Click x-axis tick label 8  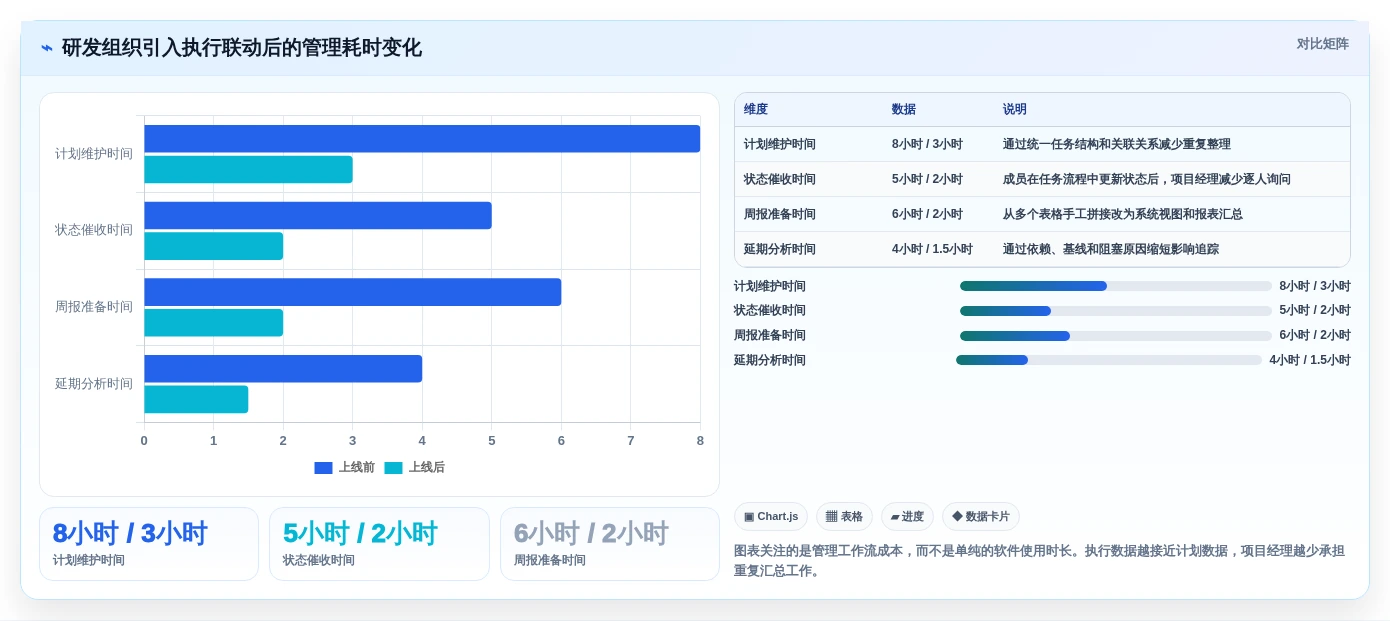[x=700, y=441]
